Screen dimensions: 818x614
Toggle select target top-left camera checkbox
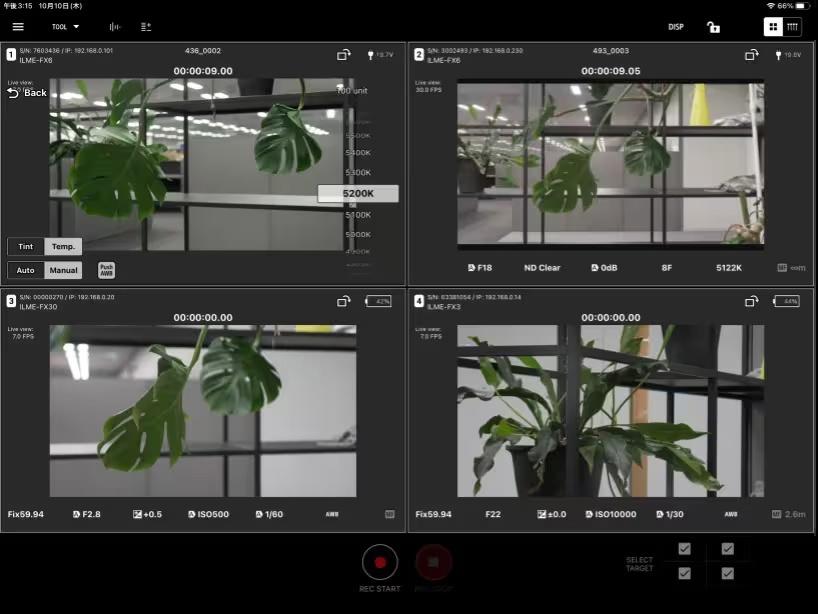[x=684, y=549]
